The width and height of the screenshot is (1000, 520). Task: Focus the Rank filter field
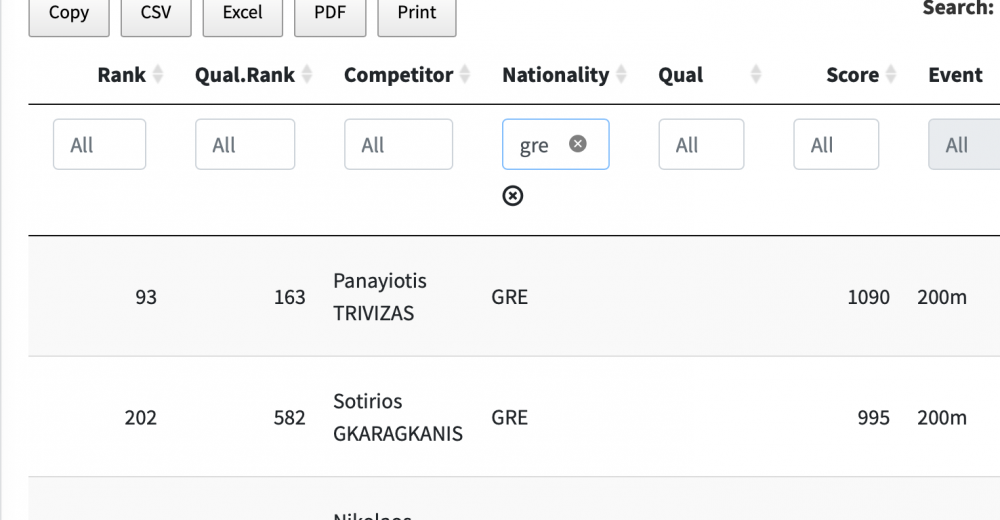pos(99,145)
